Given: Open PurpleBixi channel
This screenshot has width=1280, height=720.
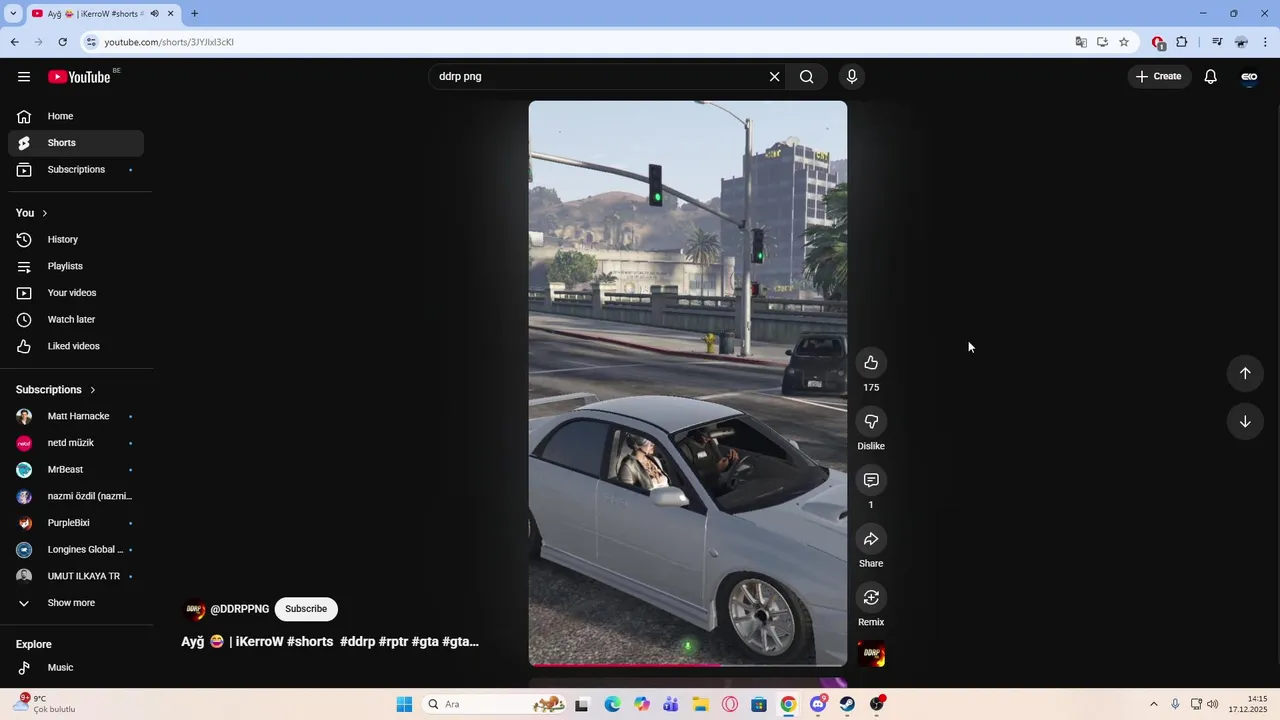Looking at the screenshot, I should pos(76,523).
